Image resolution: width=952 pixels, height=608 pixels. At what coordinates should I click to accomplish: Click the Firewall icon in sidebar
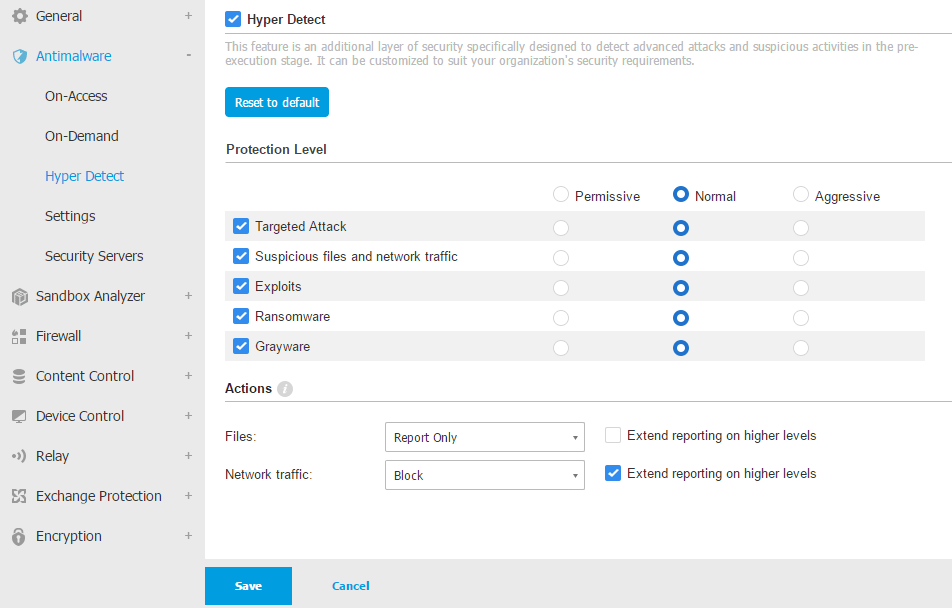point(19,336)
